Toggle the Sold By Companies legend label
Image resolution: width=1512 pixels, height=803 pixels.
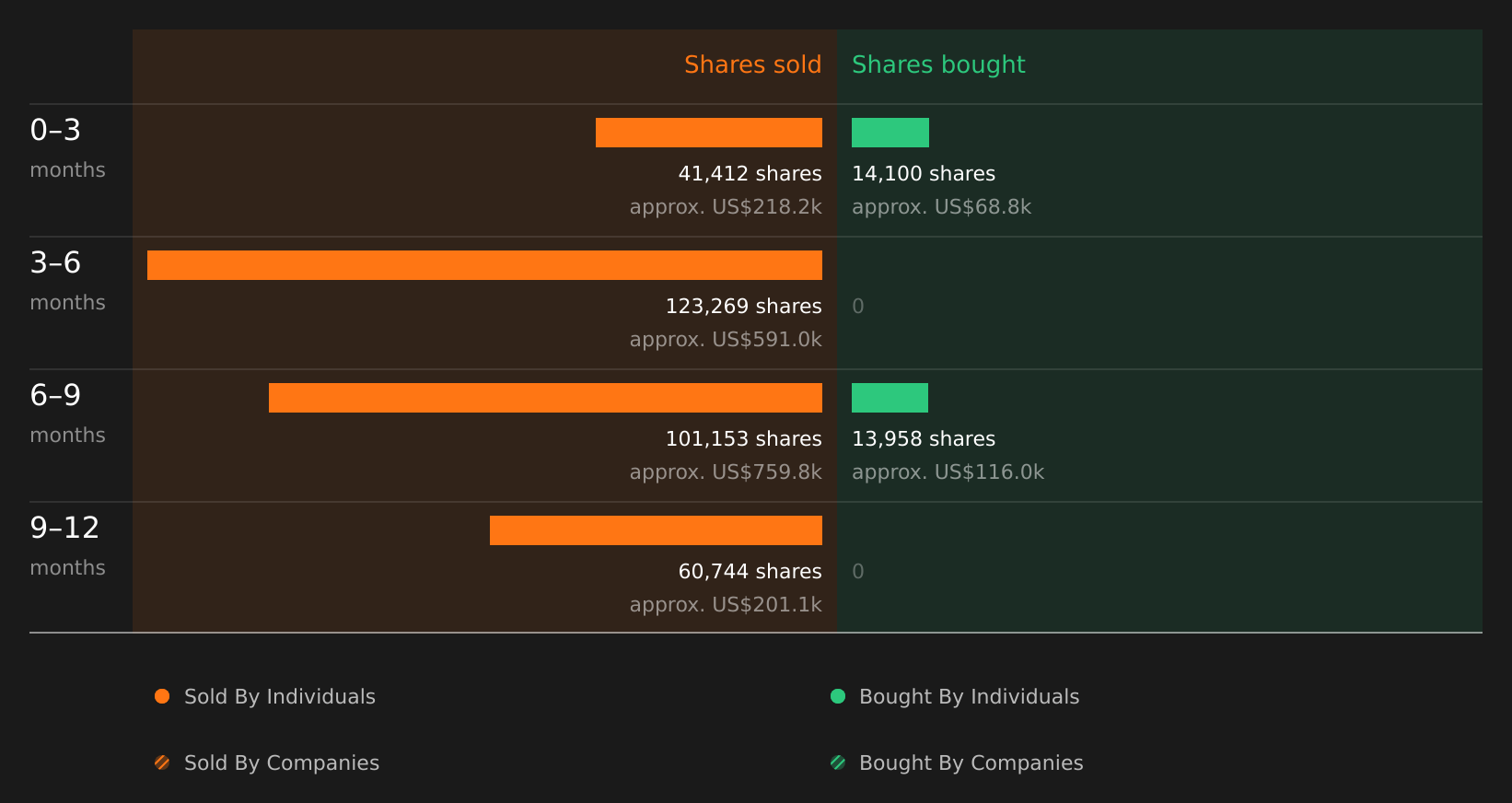[282, 763]
